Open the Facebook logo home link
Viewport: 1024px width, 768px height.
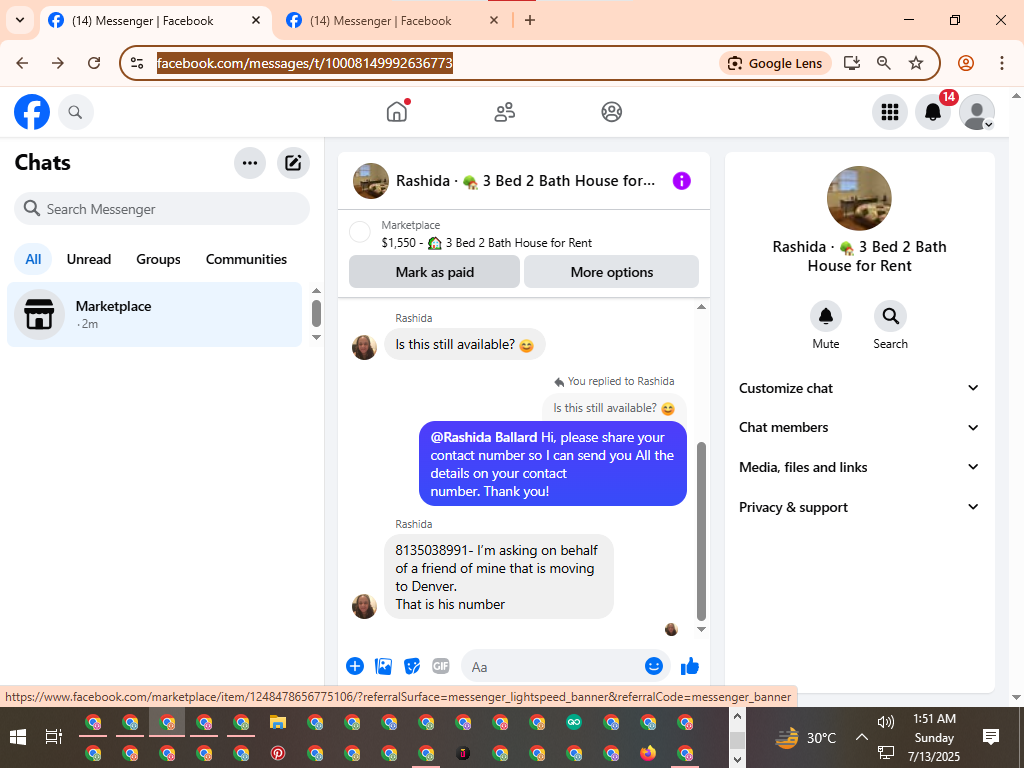[32, 112]
